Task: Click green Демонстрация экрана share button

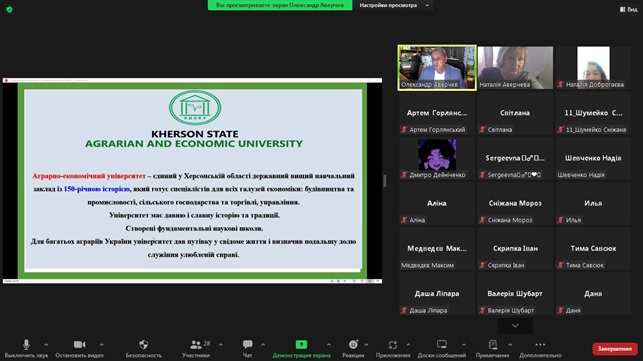Action: coord(301,348)
